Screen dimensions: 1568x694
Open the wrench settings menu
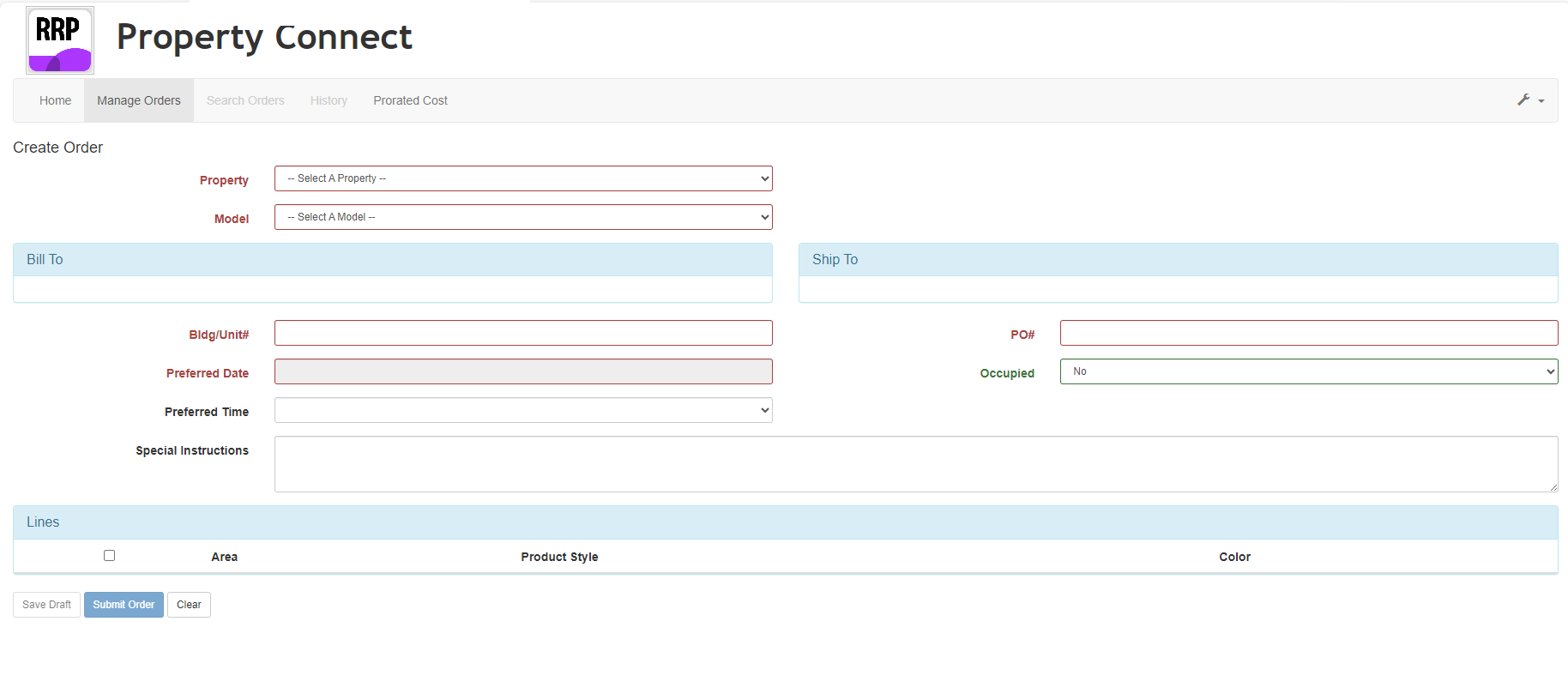coord(1531,100)
